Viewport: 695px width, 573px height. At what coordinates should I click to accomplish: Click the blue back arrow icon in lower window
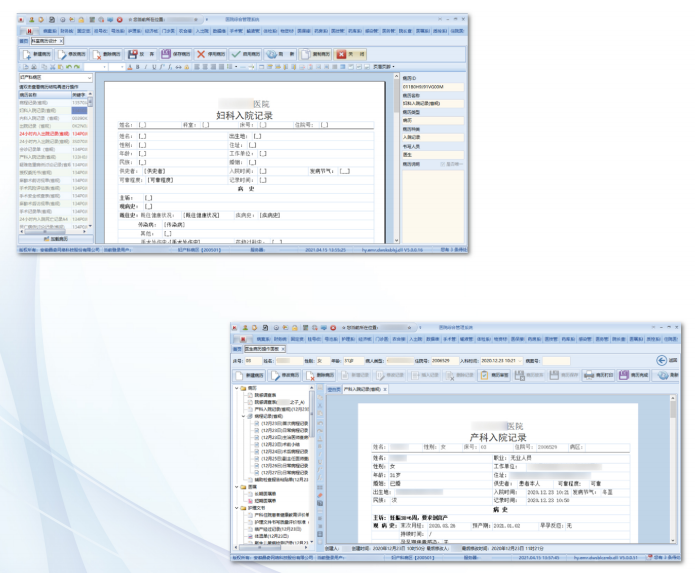[x=662, y=360]
